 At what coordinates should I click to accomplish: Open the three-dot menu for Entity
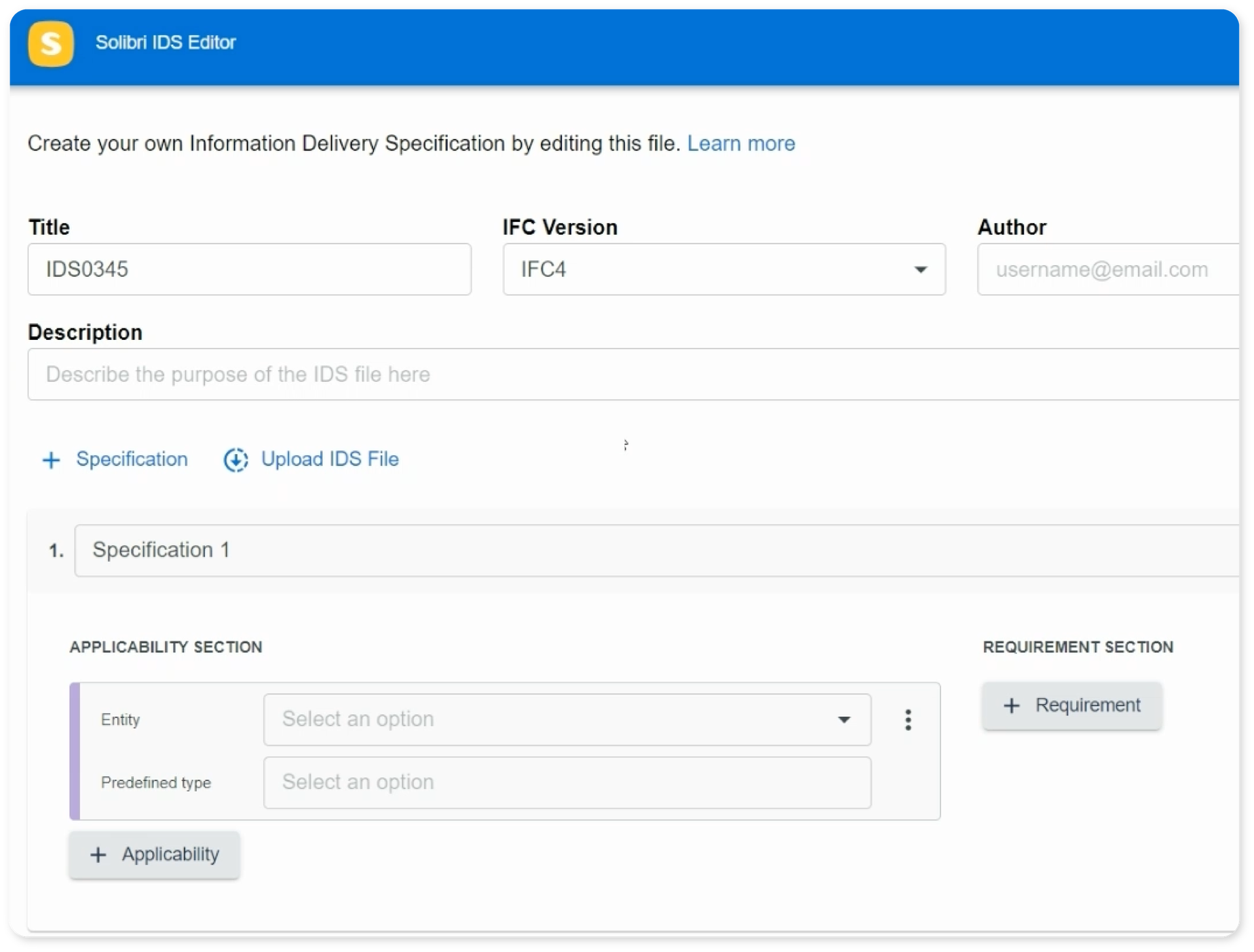908,719
